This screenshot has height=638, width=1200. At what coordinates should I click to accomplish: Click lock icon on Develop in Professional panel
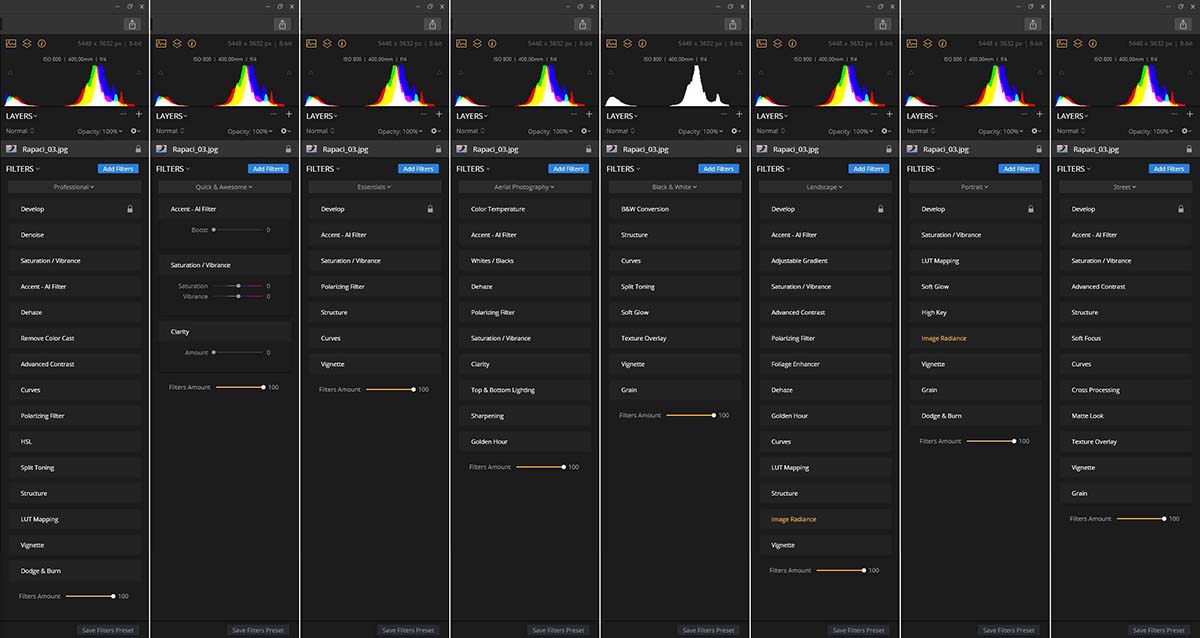130,209
